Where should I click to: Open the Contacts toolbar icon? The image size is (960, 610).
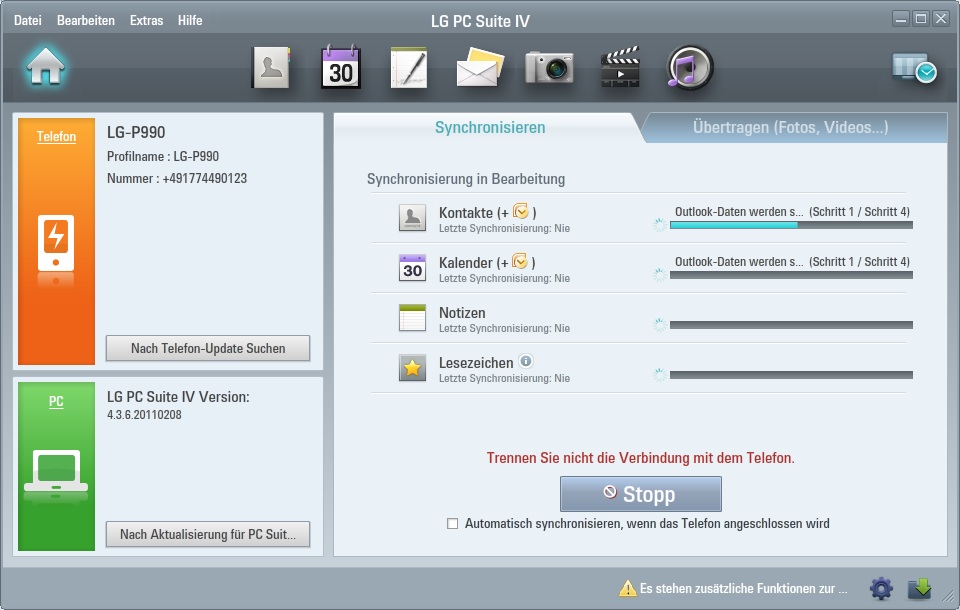(270, 68)
